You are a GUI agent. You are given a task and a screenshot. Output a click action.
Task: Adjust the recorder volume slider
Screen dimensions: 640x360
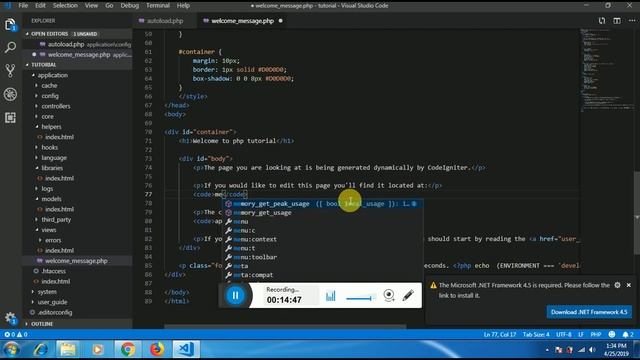(361, 298)
